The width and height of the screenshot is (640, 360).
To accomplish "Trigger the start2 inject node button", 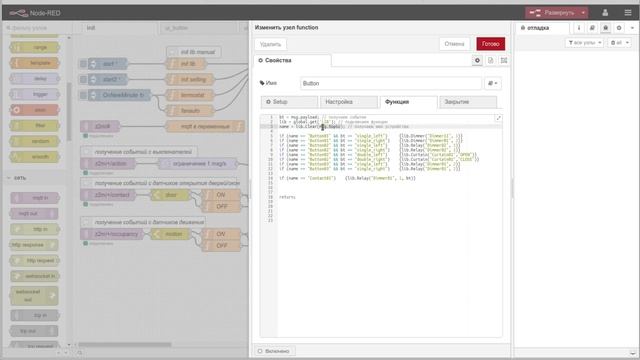I will 83,79.
